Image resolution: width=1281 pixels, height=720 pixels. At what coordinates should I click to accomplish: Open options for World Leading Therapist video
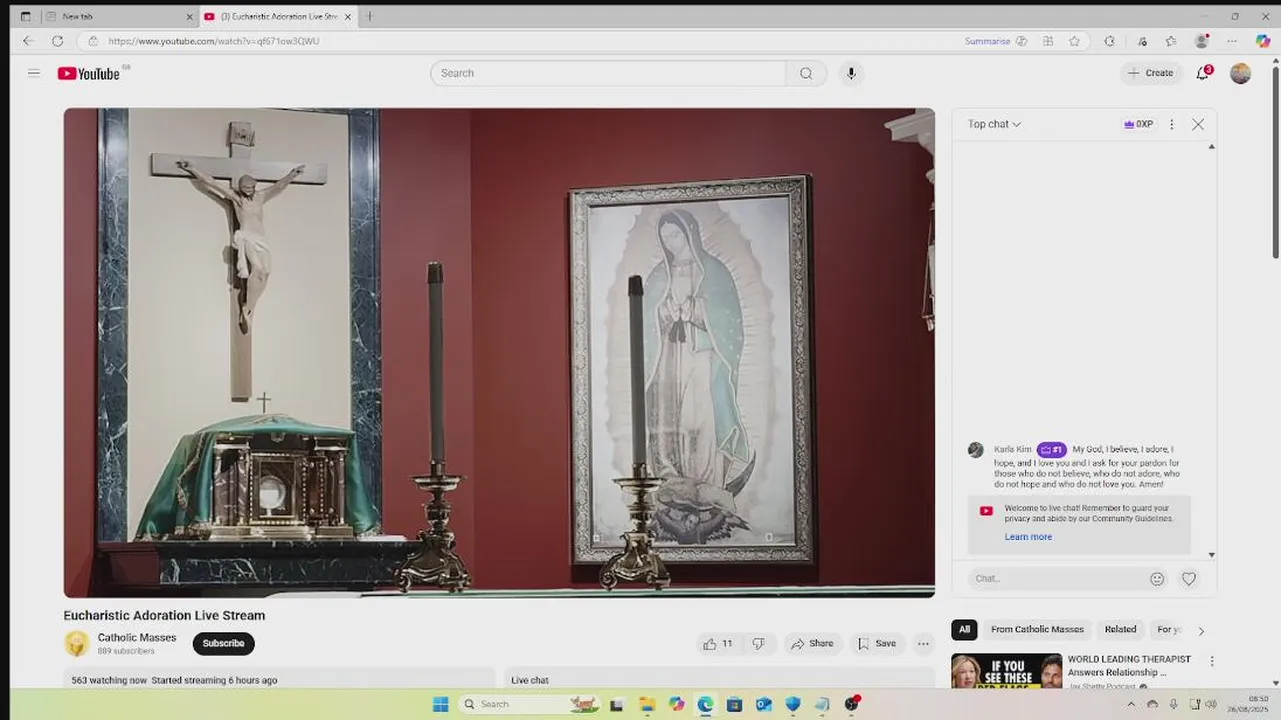pyautogui.click(x=1212, y=661)
